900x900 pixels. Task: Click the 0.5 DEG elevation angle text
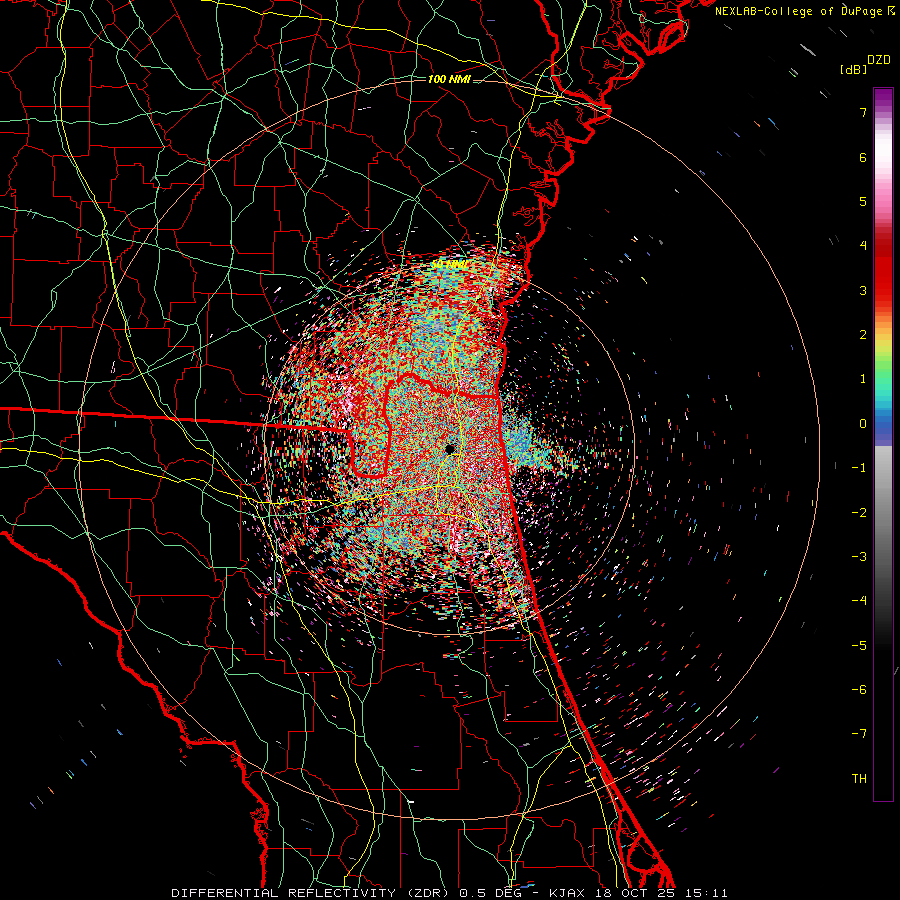491,893
